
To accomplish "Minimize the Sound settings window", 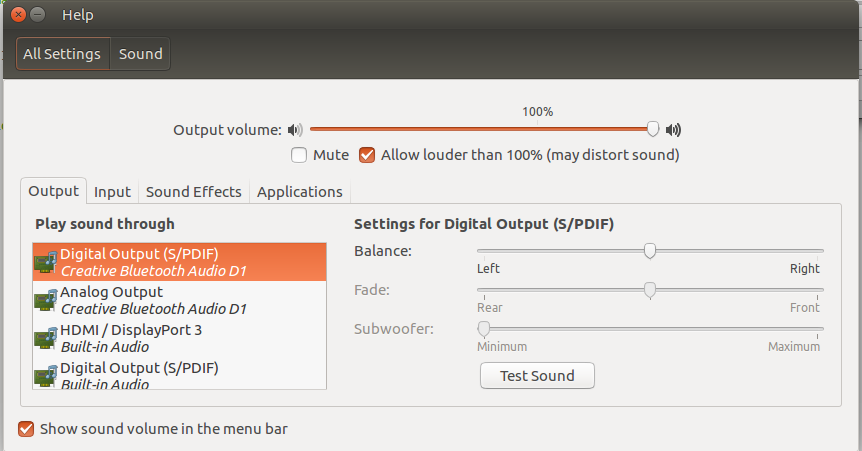I will click(37, 14).
